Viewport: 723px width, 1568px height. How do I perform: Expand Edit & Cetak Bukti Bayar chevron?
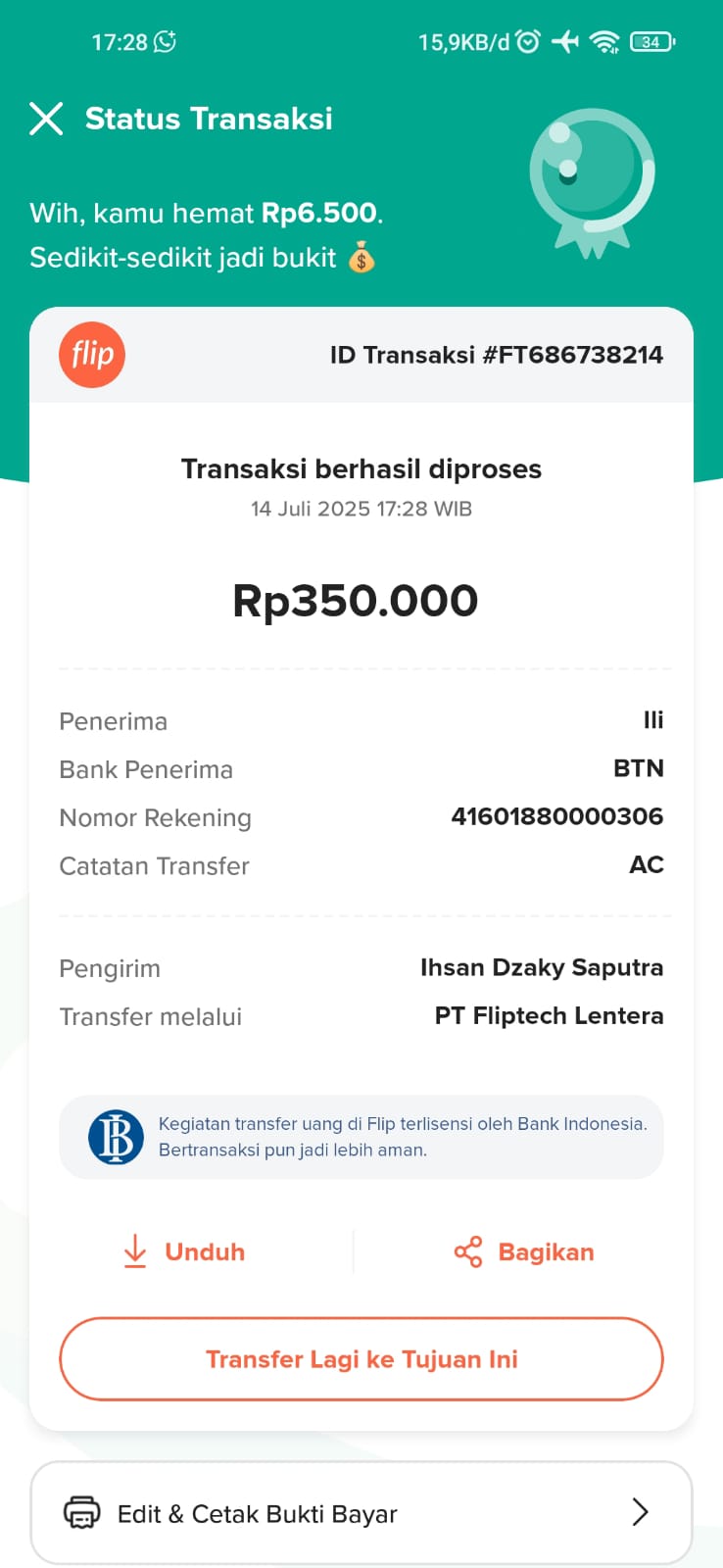tap(640, 1512)
